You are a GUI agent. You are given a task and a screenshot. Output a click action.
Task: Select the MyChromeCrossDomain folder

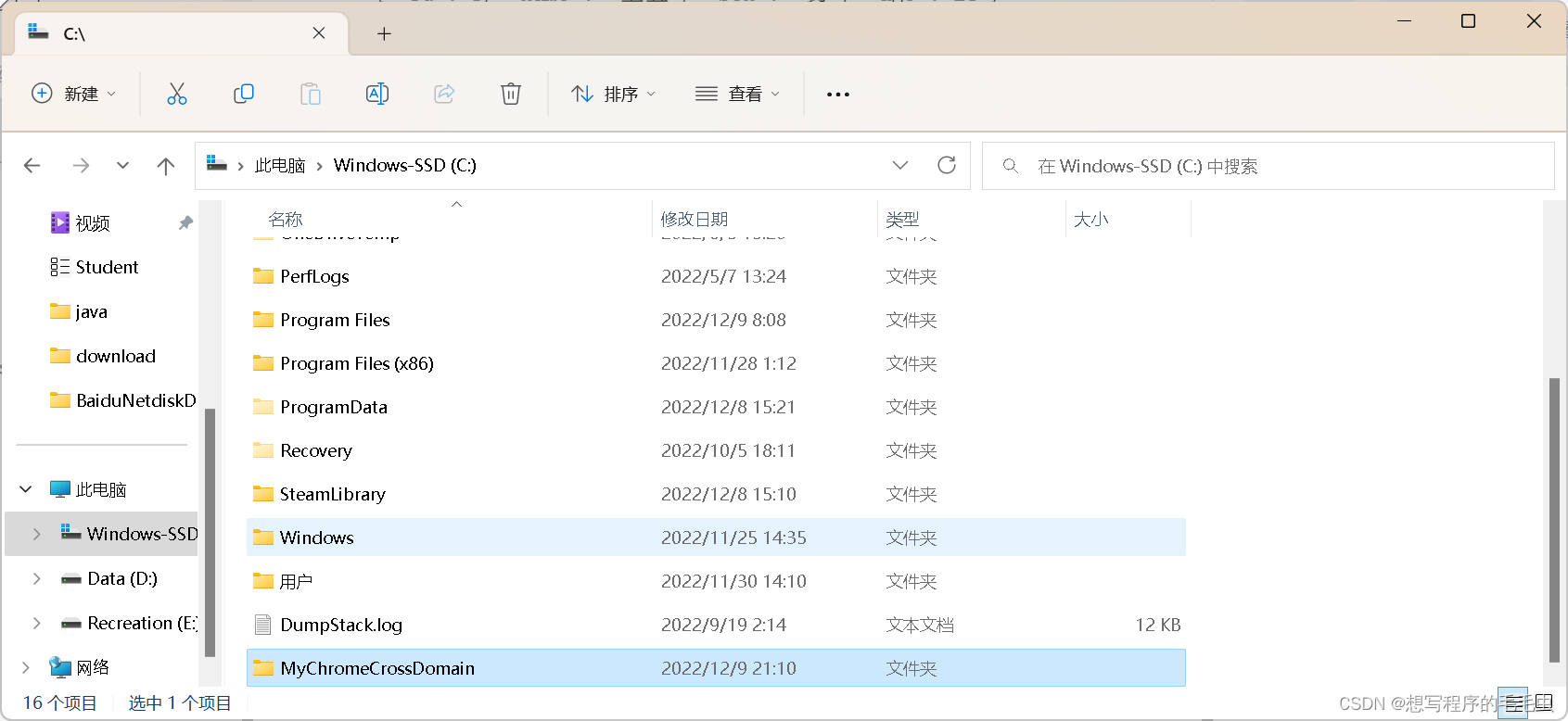click(x=716, y=668)
